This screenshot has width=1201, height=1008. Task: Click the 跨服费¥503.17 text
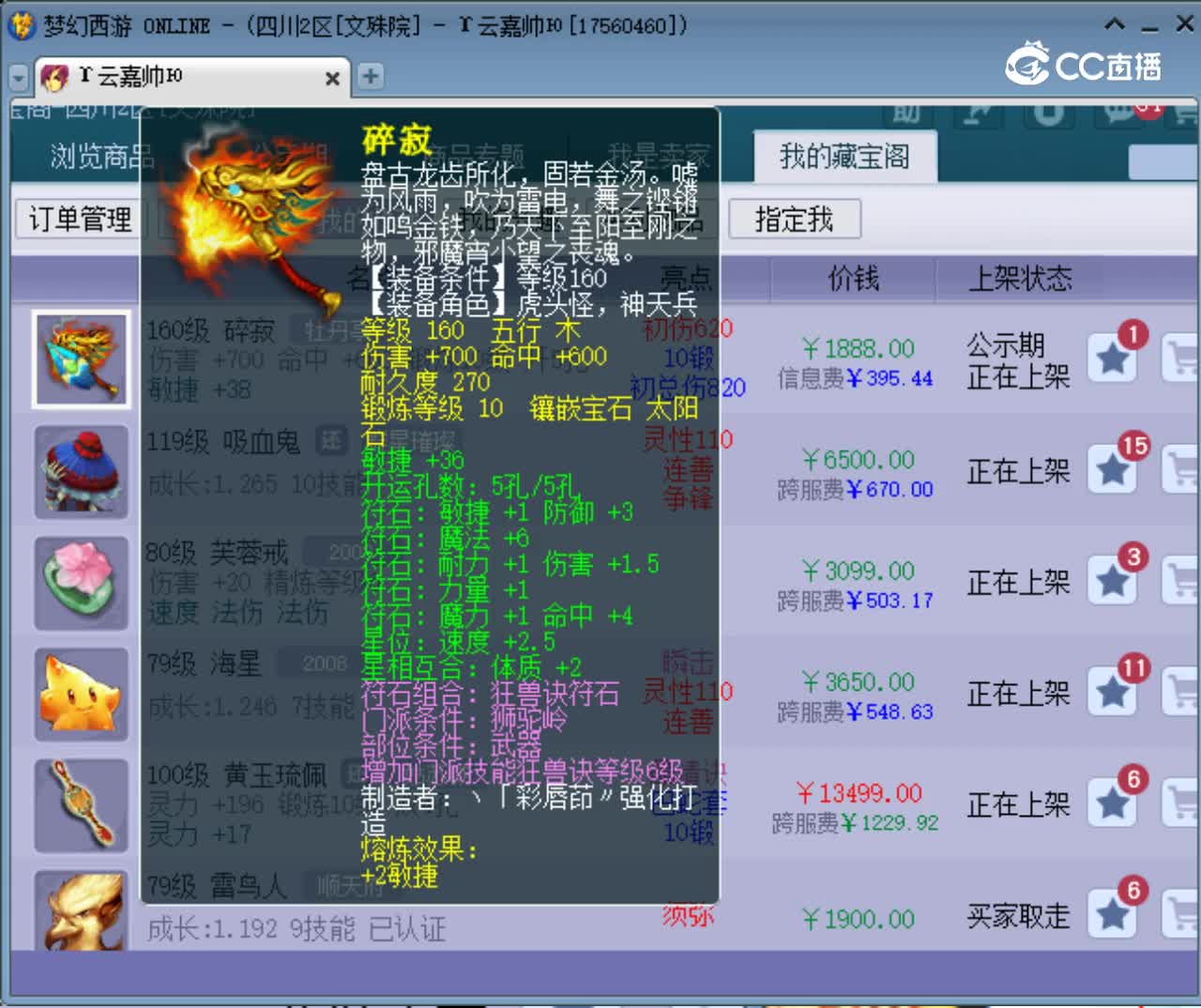coord(855,601)
